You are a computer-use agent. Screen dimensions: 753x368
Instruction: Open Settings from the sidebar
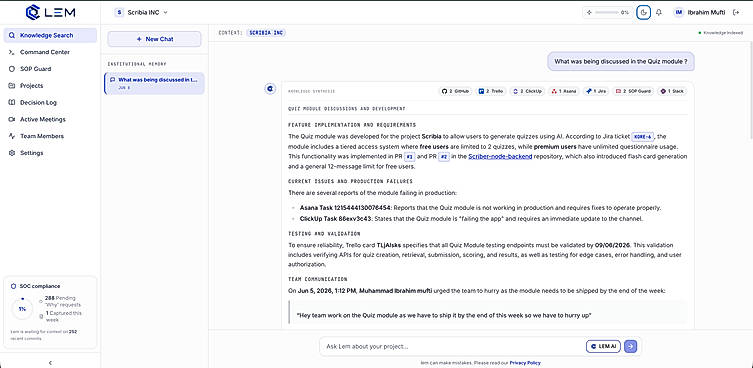[x=50, y=153]
